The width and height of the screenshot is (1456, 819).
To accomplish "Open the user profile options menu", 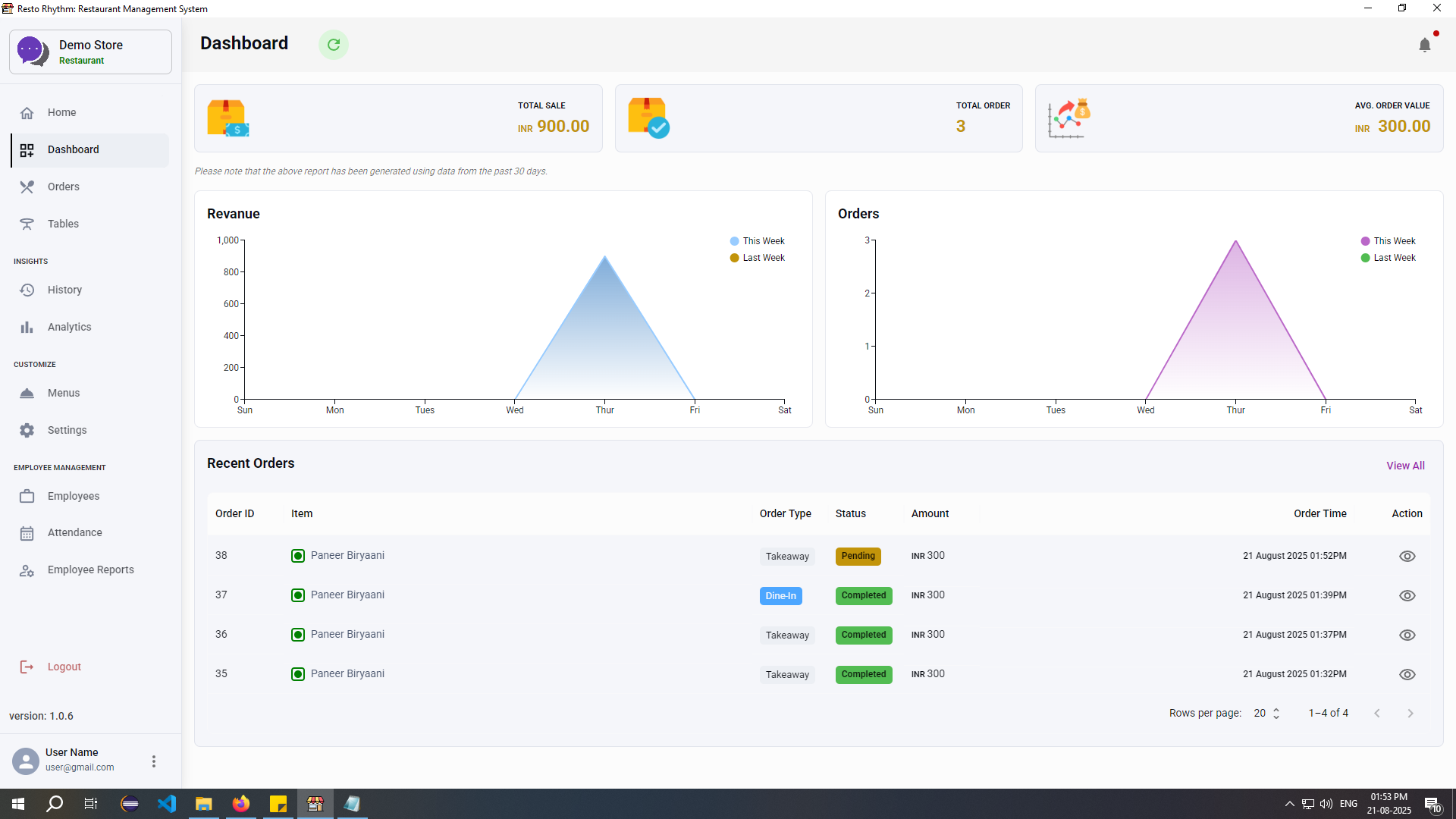I will tap(154, 761).
